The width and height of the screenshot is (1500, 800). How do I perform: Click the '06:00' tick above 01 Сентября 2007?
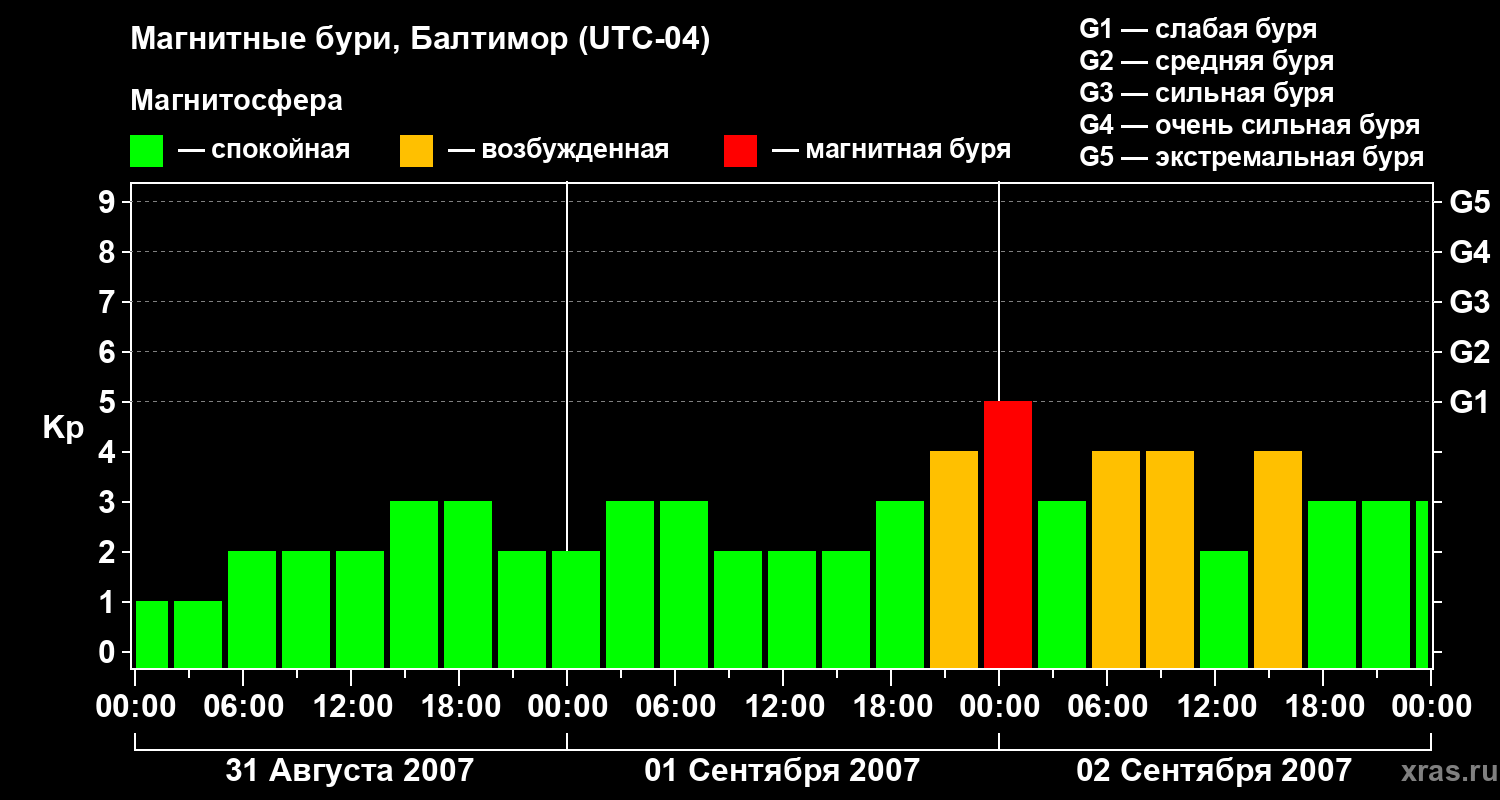click(676, 707)
